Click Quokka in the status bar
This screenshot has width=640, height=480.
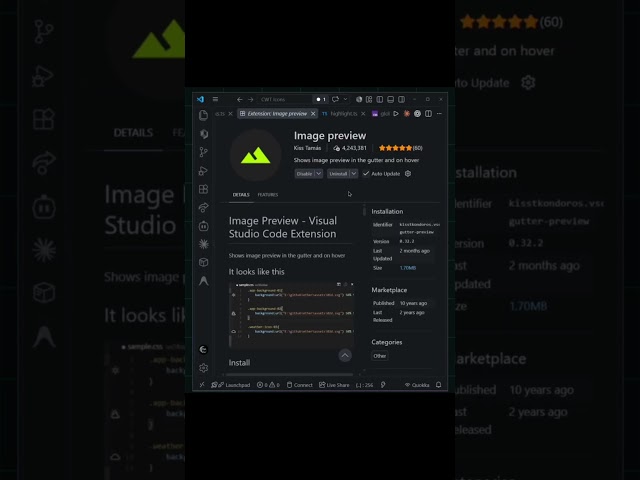[x=417, y=385]
